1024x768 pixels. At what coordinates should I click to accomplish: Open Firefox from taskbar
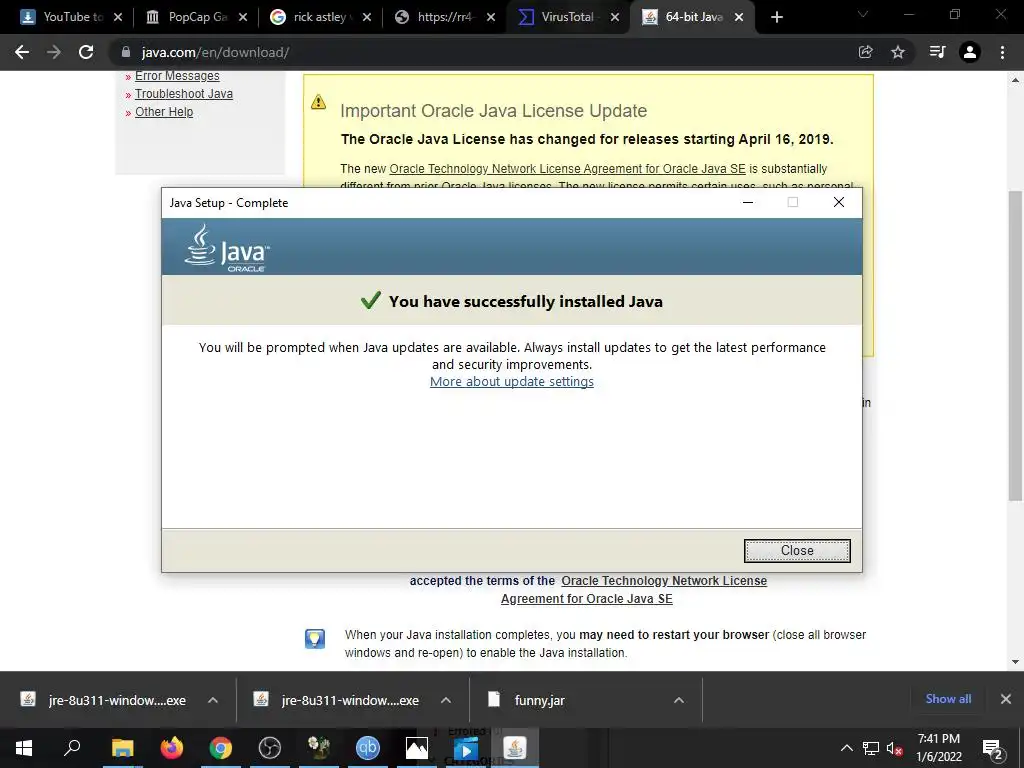click(x=172, y=748)
